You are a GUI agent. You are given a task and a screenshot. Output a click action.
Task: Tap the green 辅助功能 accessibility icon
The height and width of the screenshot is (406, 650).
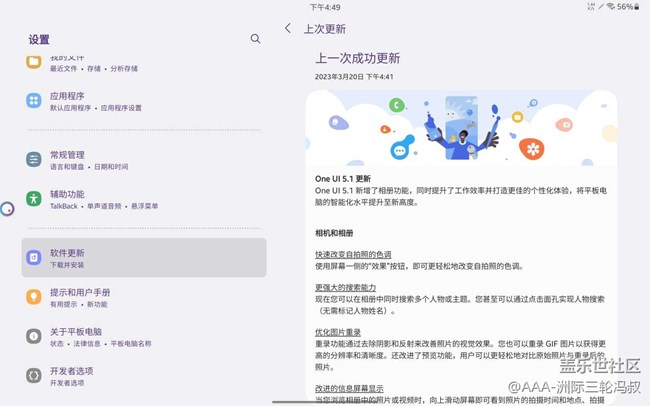[x=34, y=199]
